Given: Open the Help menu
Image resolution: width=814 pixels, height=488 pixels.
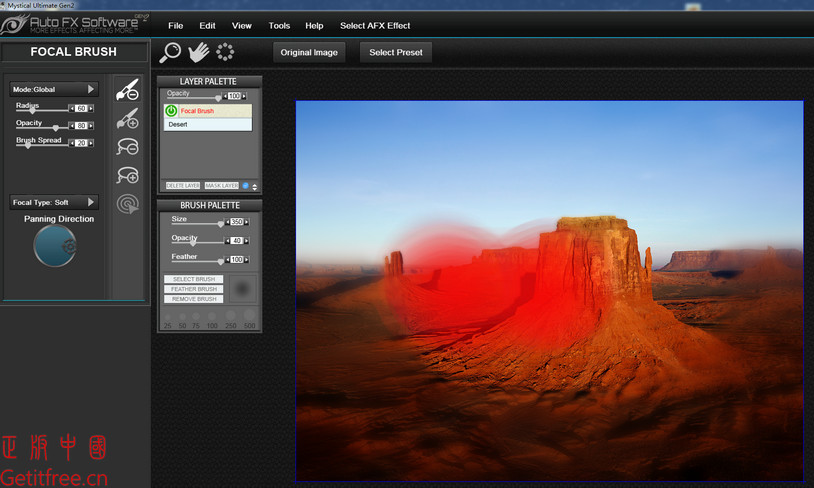Looking at the screenshot, I should coord(314,25).
